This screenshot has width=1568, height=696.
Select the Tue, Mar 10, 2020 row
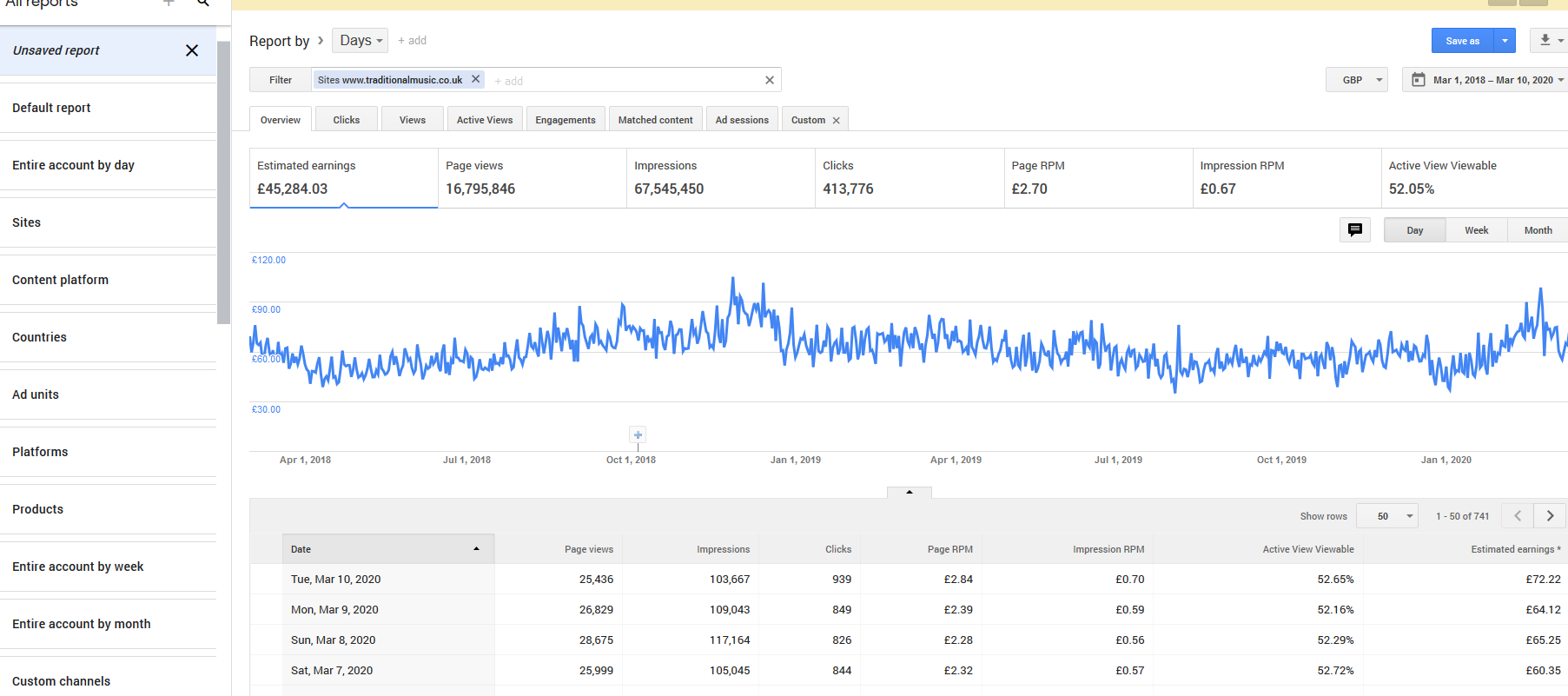tap(909, 579)
